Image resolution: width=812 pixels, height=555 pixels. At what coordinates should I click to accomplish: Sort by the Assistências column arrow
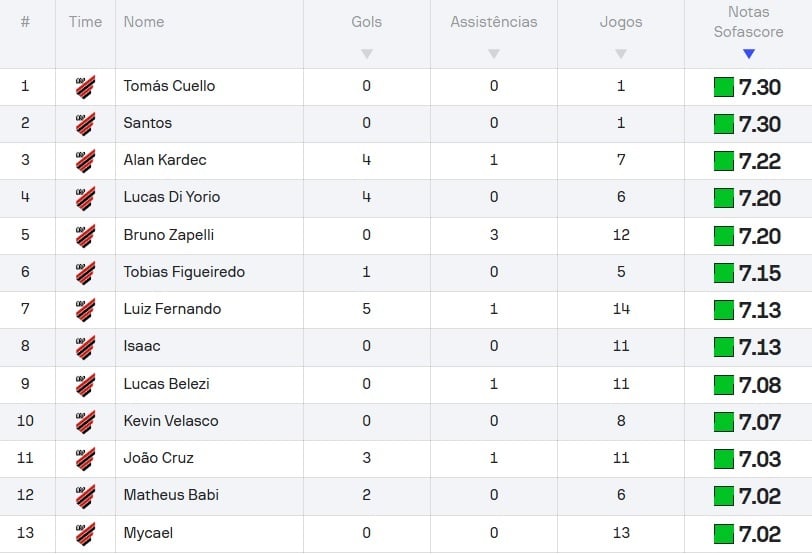click(494, 54)
